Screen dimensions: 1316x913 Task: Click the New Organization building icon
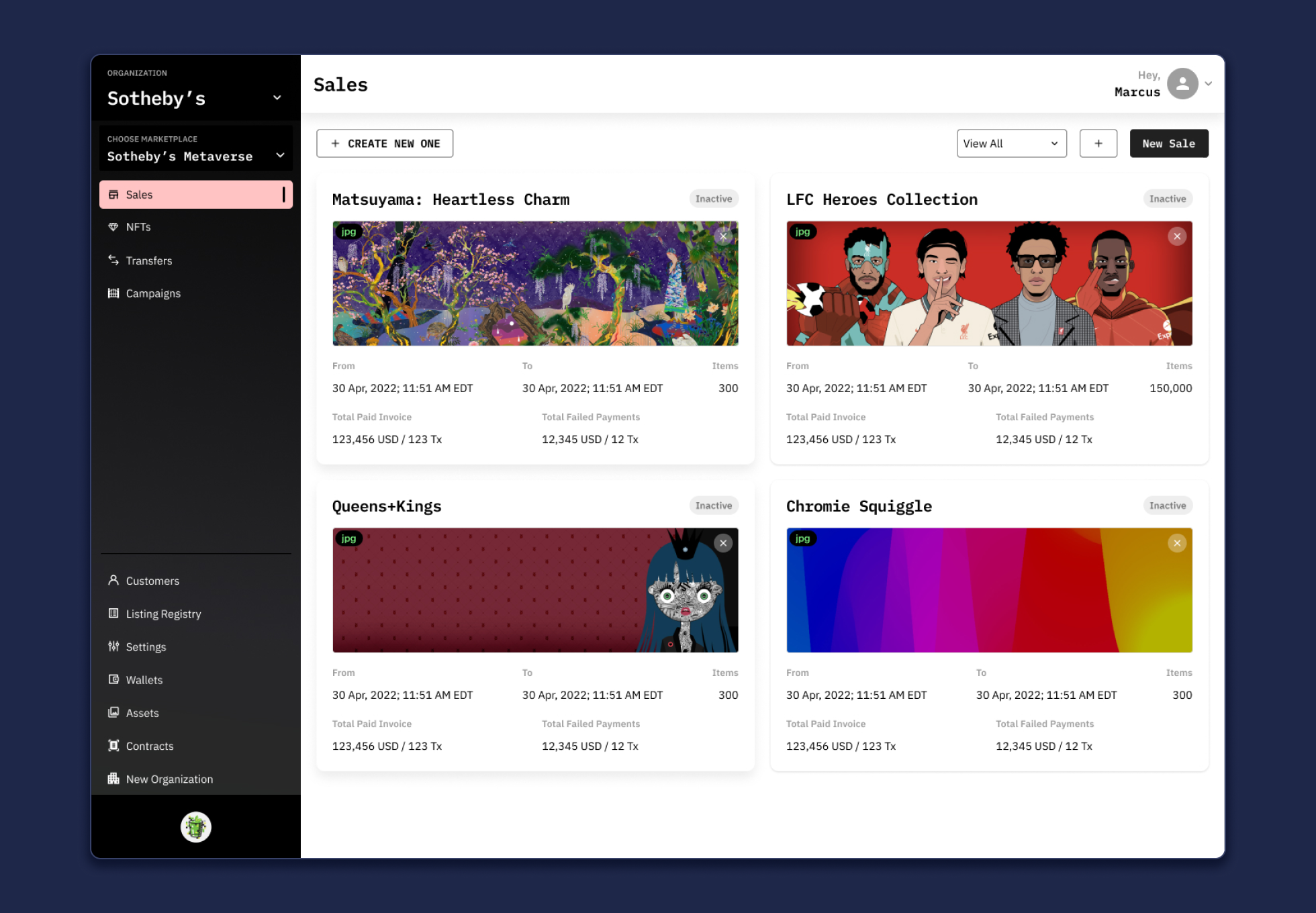click(113, 779)
